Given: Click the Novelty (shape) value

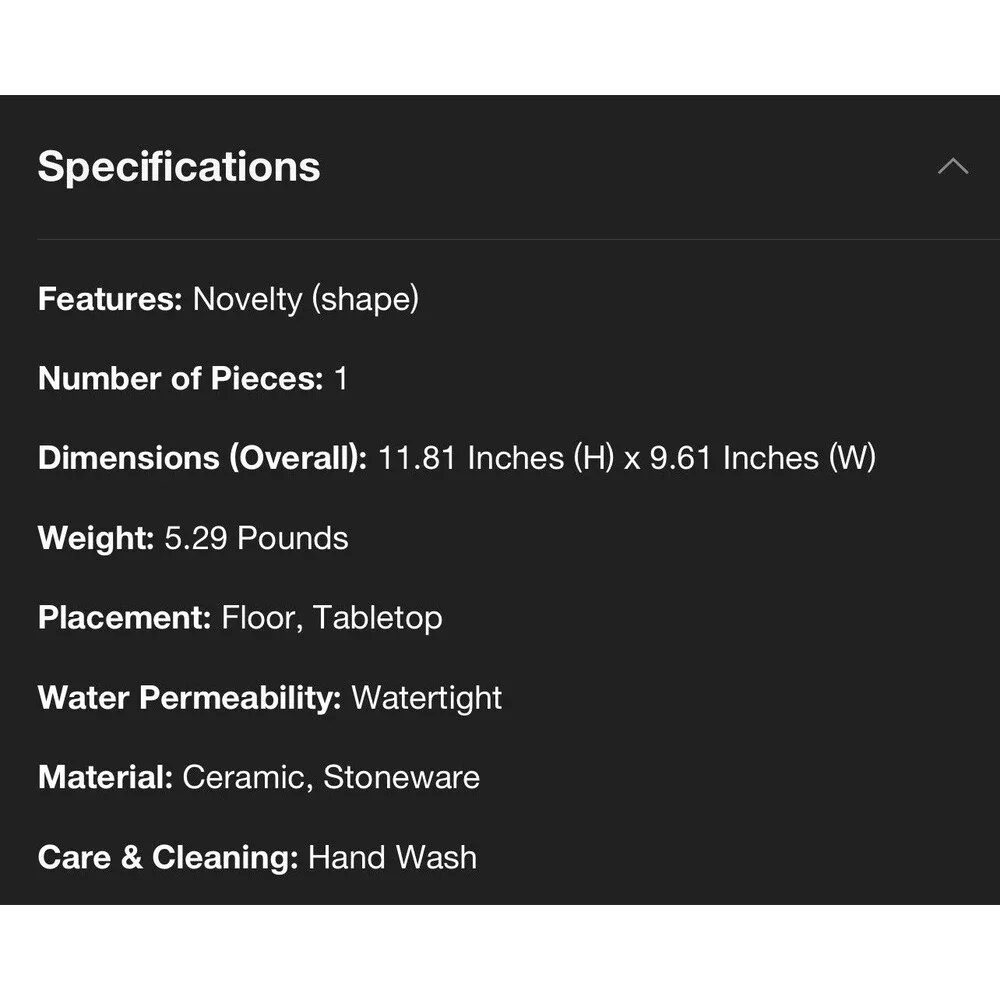Looking at the screenshot, I should 305,299.
